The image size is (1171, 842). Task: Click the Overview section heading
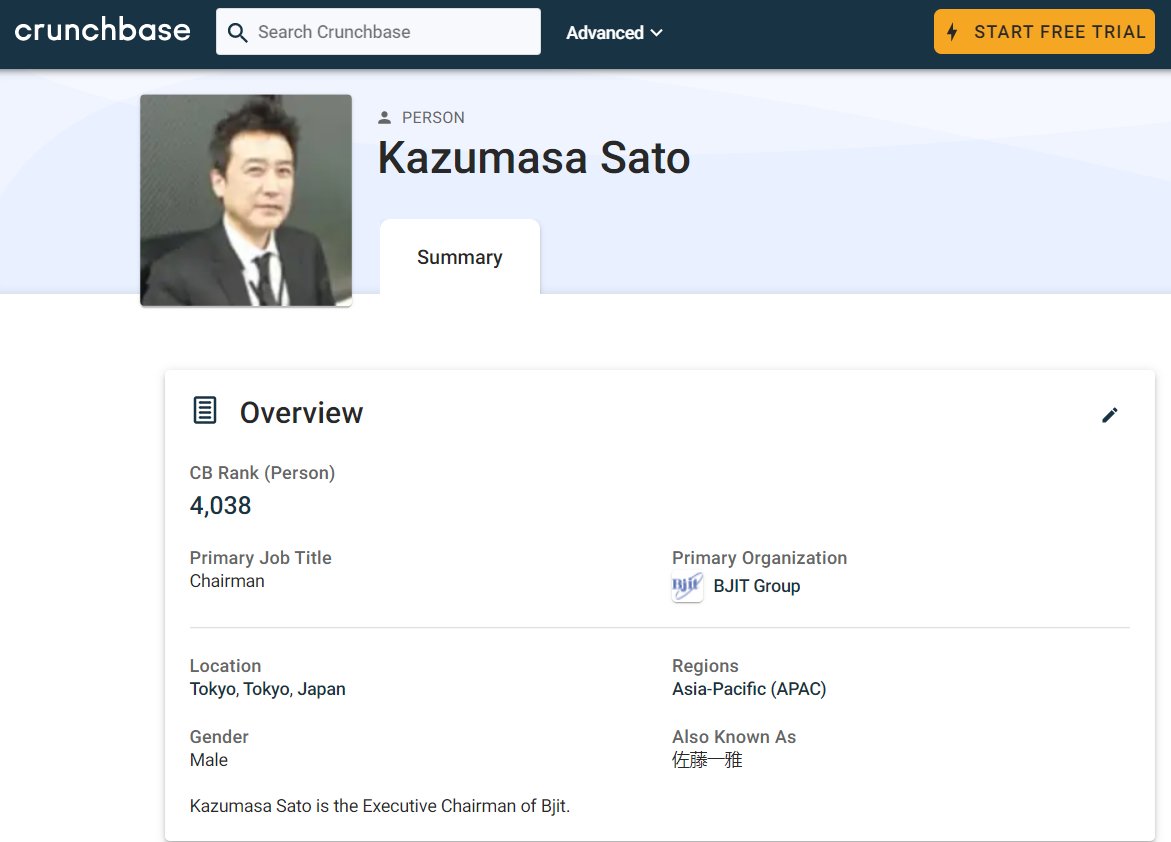coord(301,412)
